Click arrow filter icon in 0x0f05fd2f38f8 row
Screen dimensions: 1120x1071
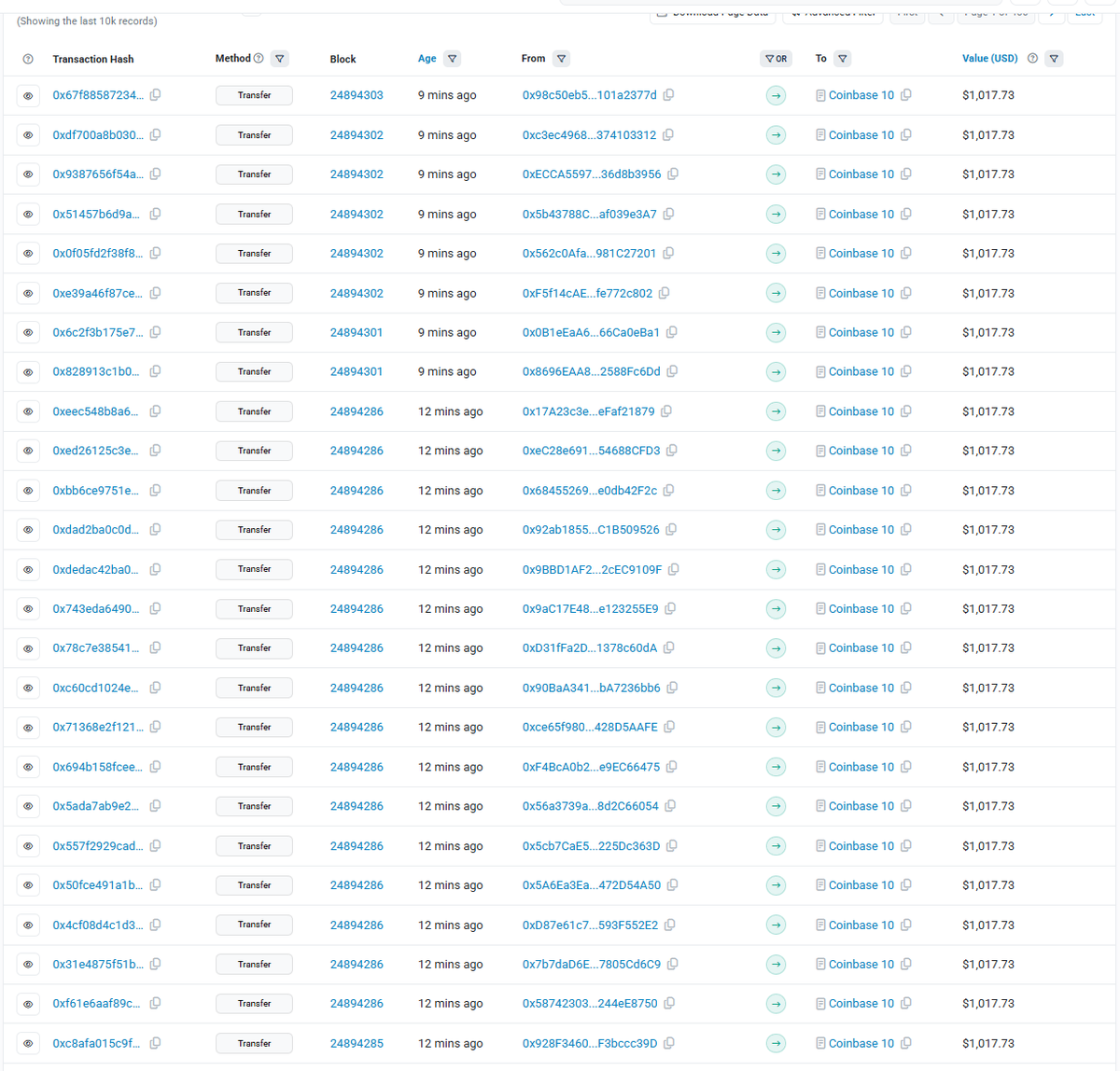coord(776,253)
